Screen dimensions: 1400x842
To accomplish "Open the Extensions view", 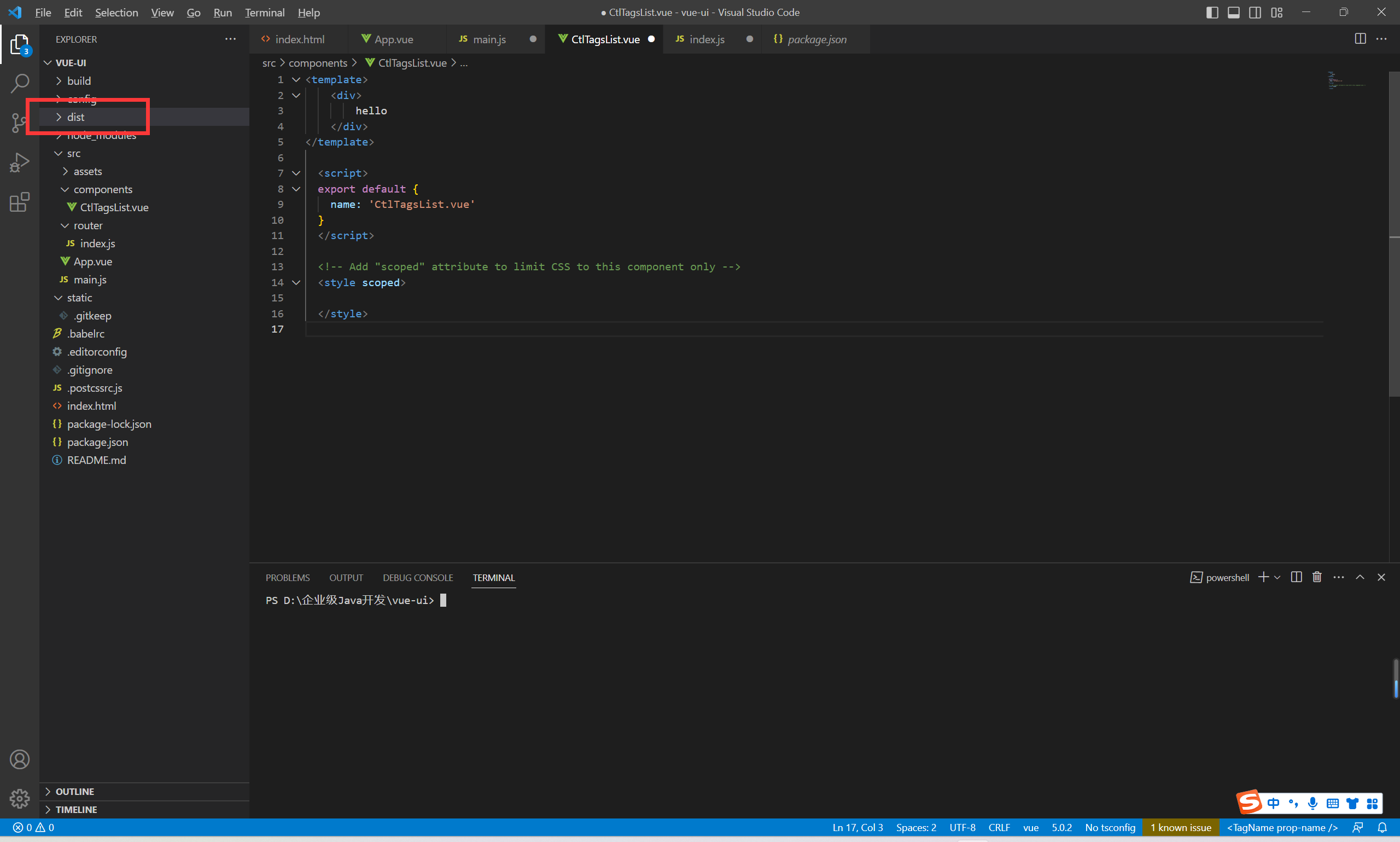I will click(x=19, y=202).
